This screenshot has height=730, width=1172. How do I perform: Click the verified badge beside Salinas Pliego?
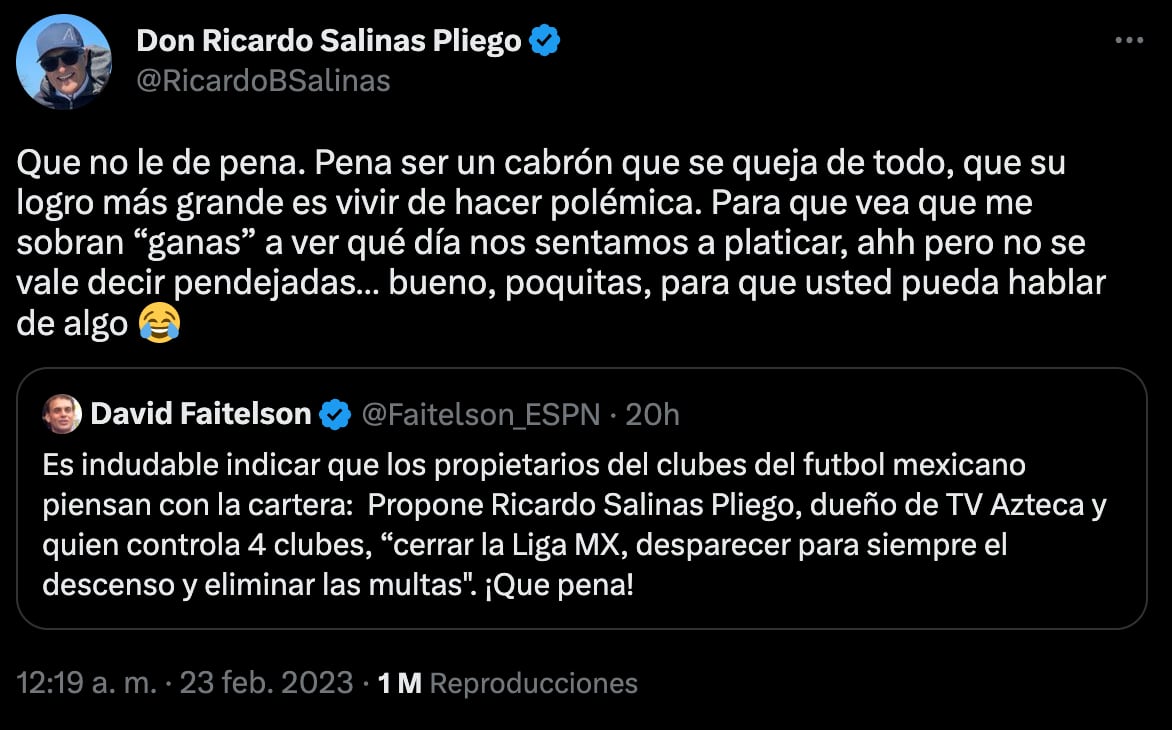(545, 41)
